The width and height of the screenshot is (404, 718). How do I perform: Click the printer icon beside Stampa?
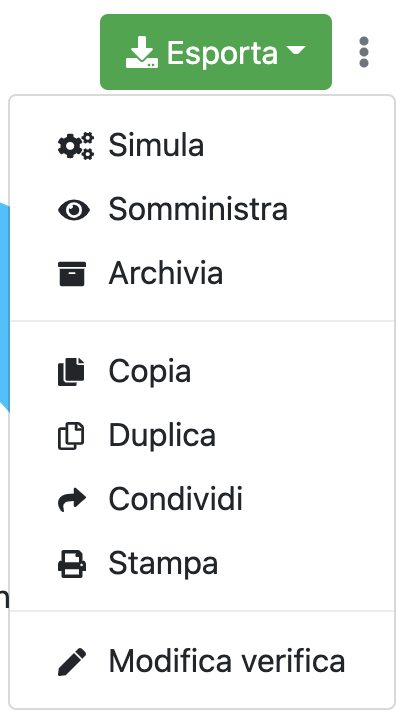[72, 564]
